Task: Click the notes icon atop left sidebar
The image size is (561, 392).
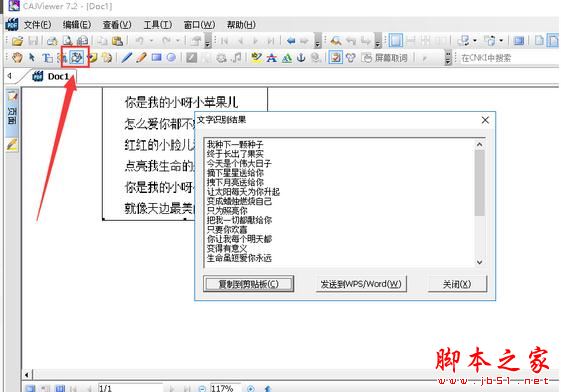Action: 12,96
